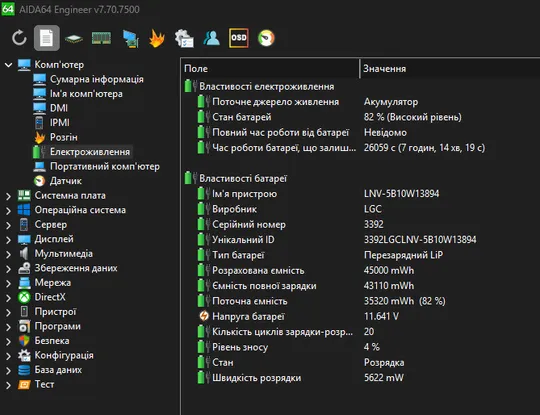Click the value 26059 с remaining time
Screen dimensions: 540x415
[424, 148]
